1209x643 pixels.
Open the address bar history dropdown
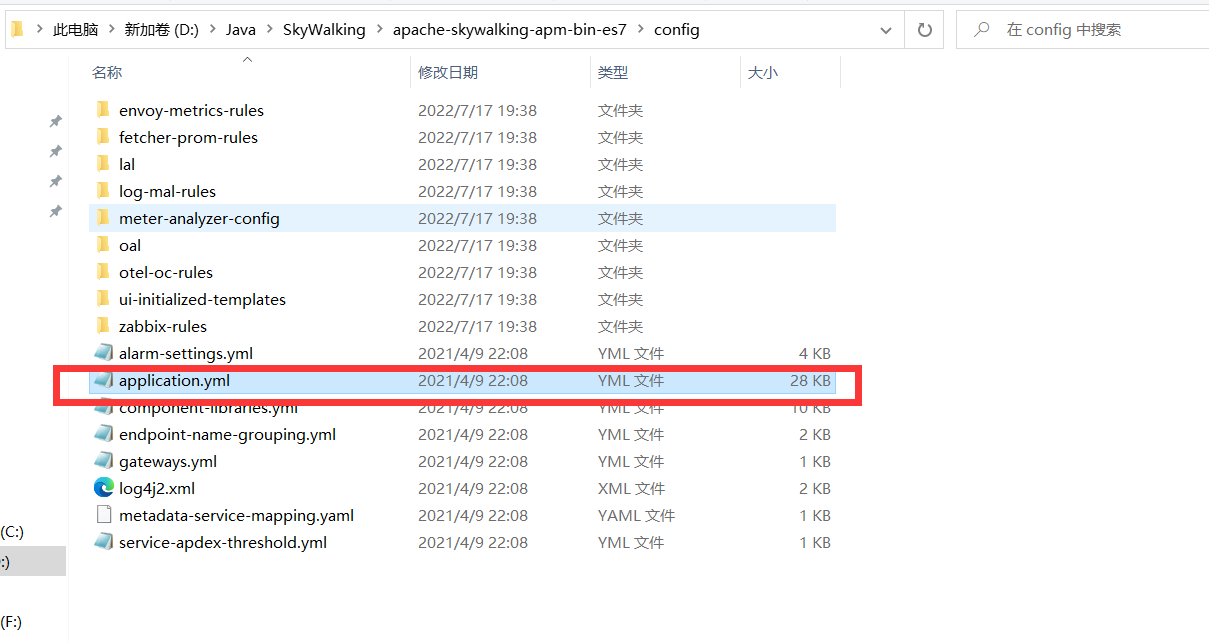coord(885,30)
